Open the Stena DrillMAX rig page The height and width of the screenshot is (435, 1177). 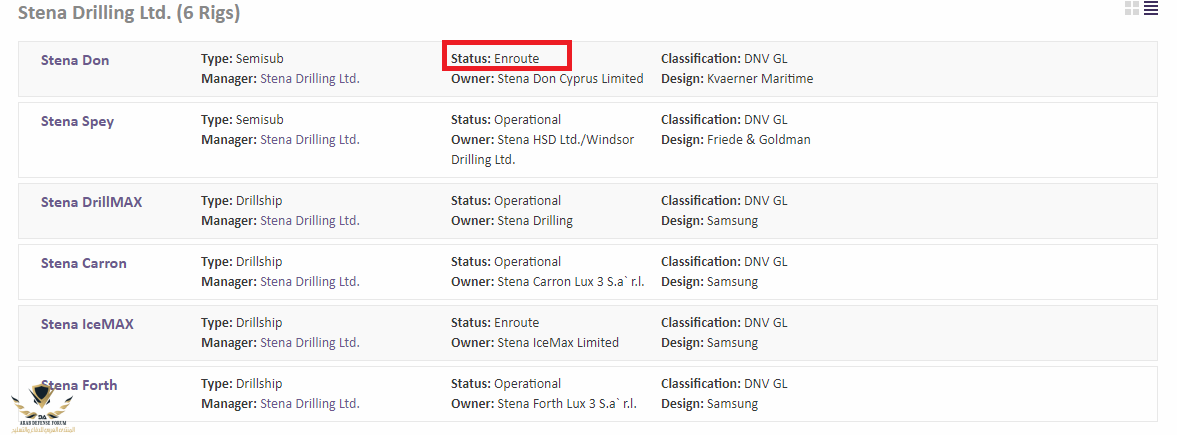(92, 202)
